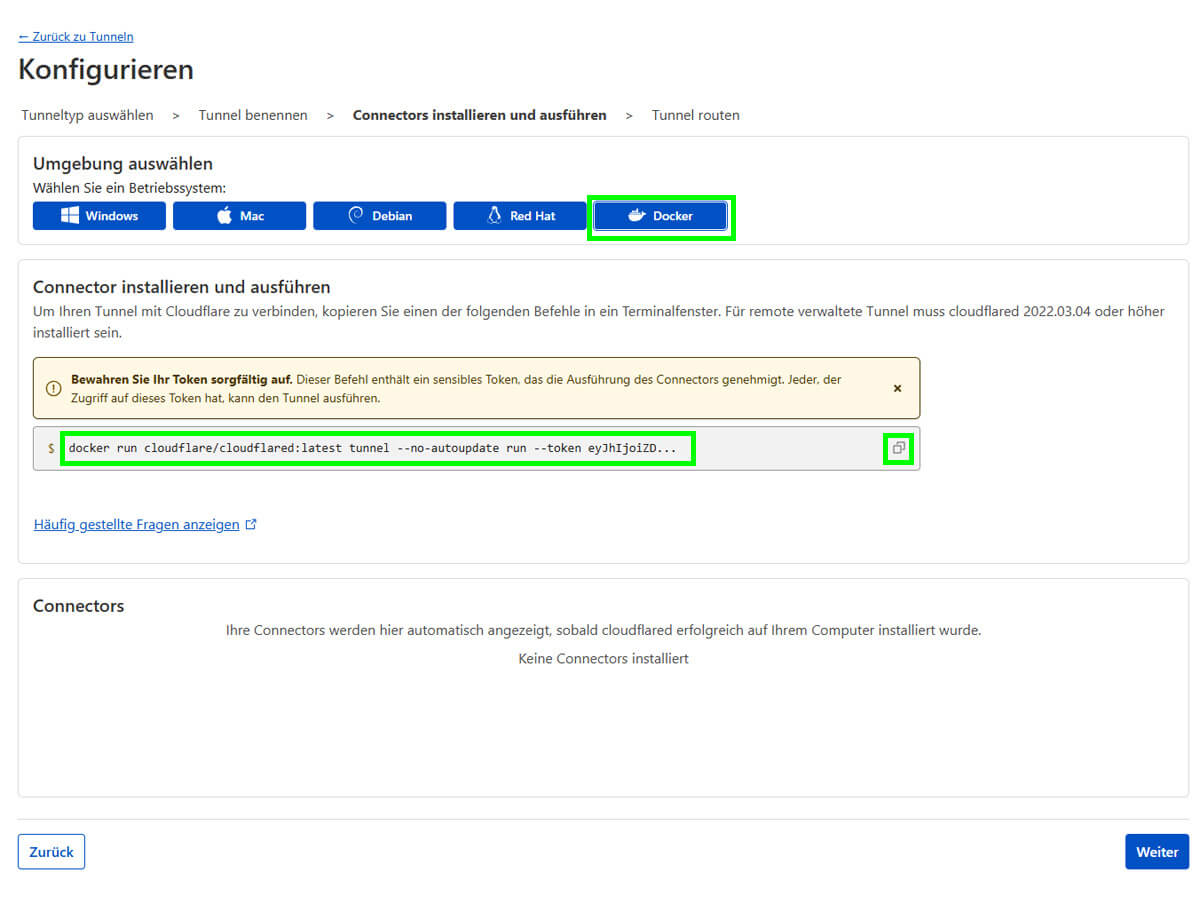1200x920 pixels.
Task: Click the 'Konfigurieren' page heading
Action: [106, 70]
